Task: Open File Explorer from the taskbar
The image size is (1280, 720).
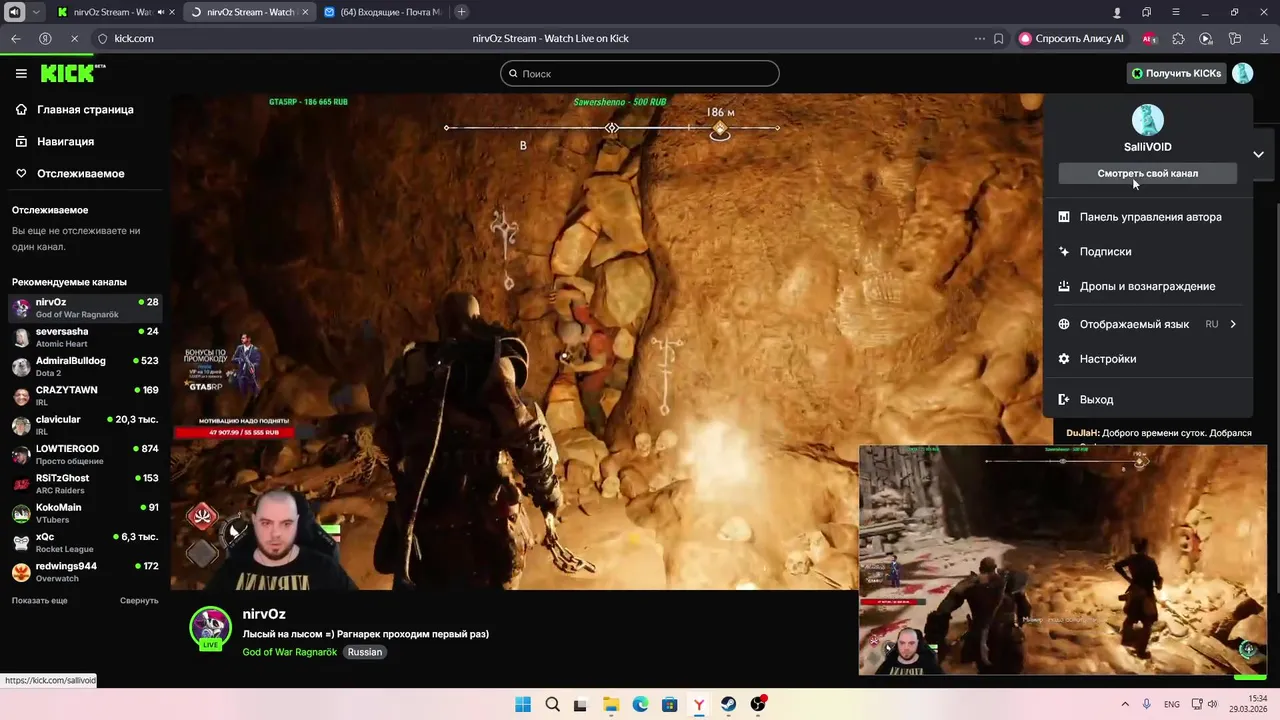Action: (x=611, y=704)
